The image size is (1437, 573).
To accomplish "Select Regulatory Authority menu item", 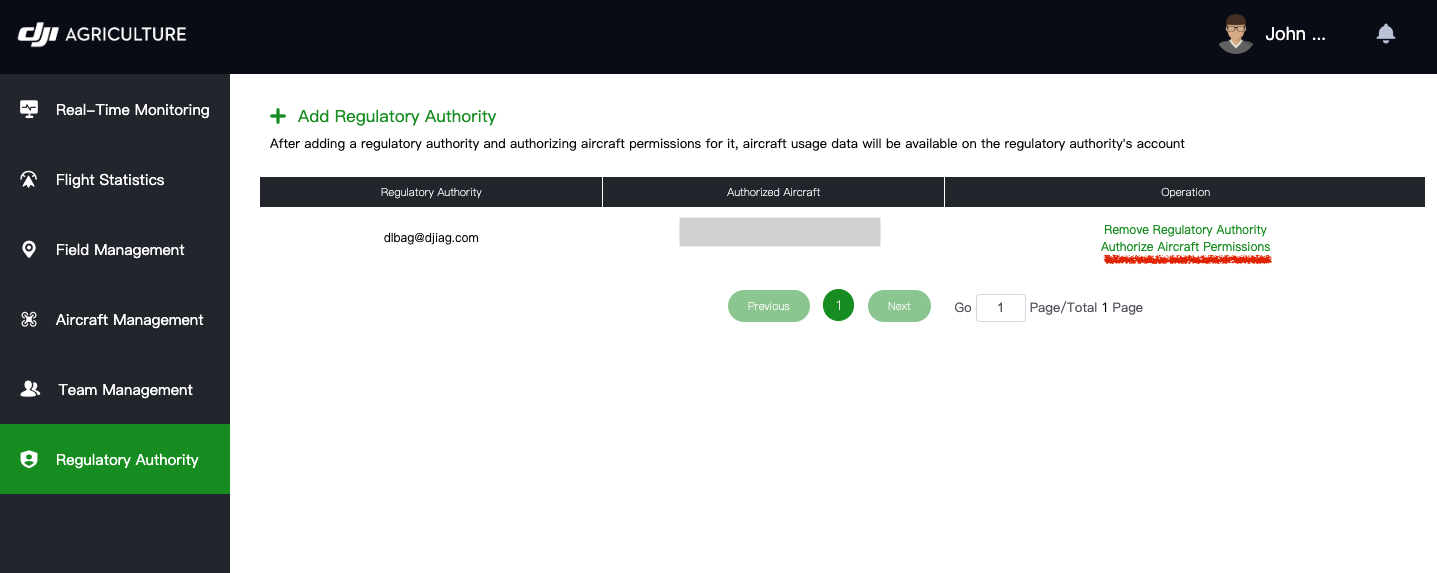I will tap(115, 459).
